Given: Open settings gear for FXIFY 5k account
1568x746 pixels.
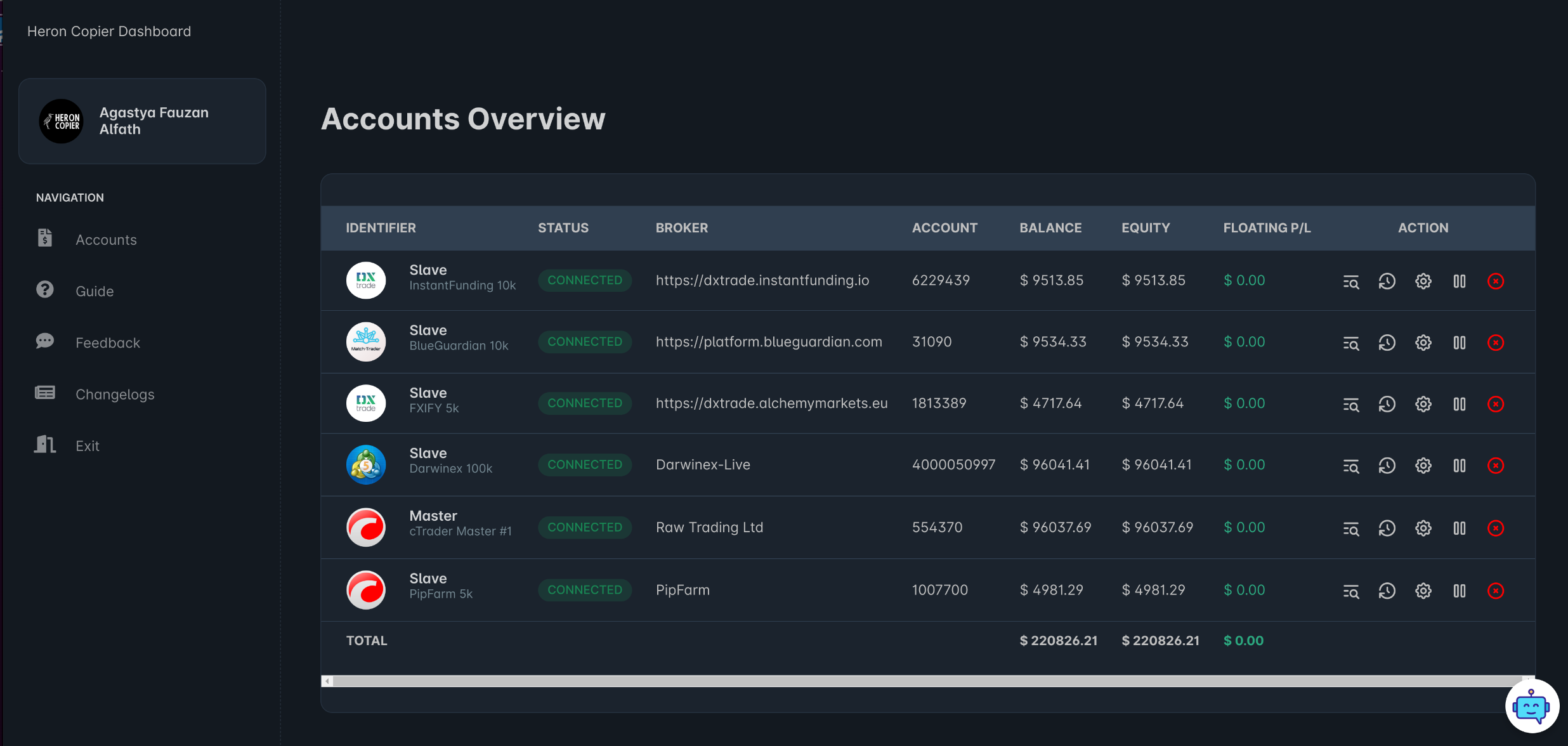Looking at the screenshot, I should pos(1423,404).
